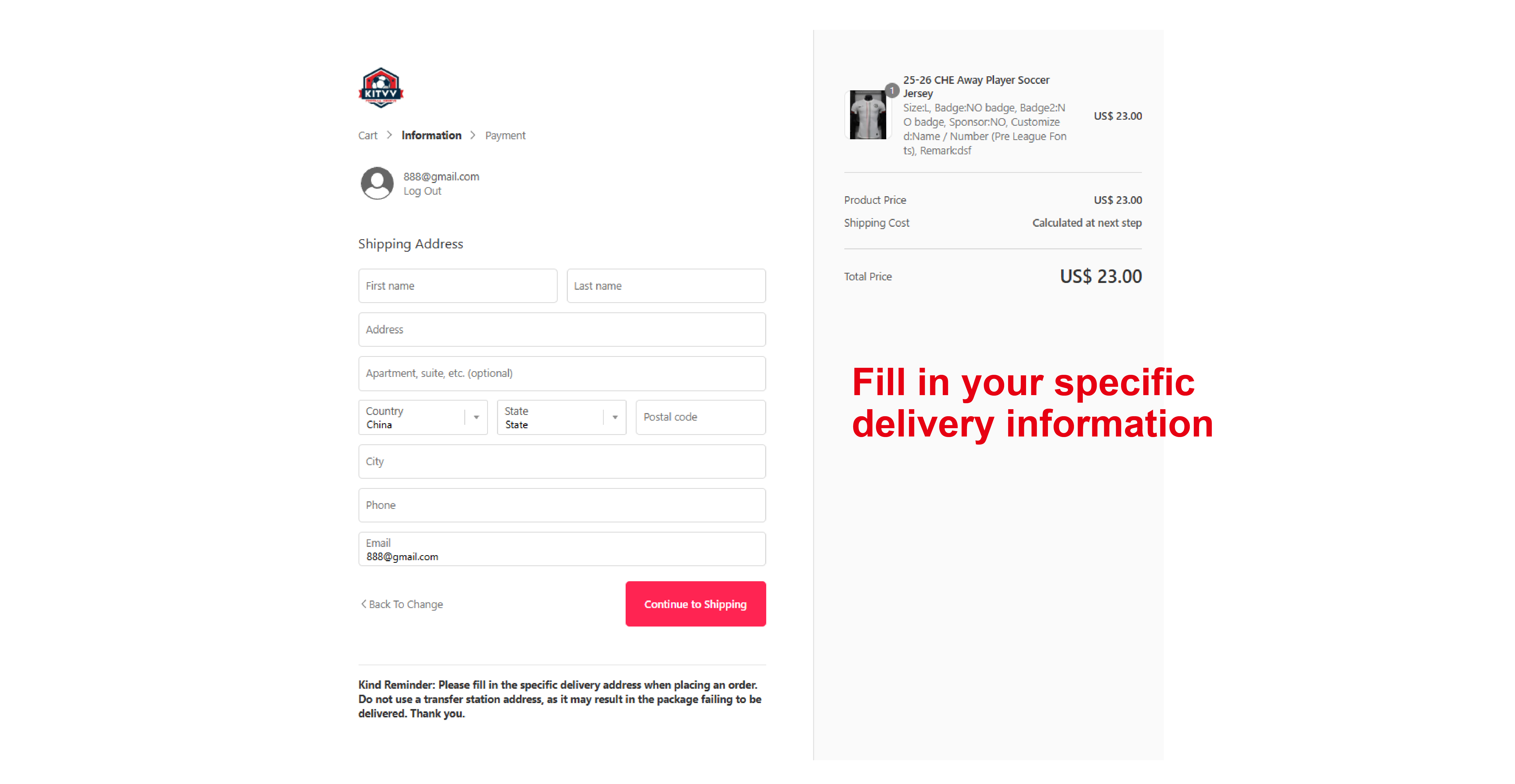Open the Information breadcrumb step
This screenshot has height=784, width=1515.
(x=431, y=136)
